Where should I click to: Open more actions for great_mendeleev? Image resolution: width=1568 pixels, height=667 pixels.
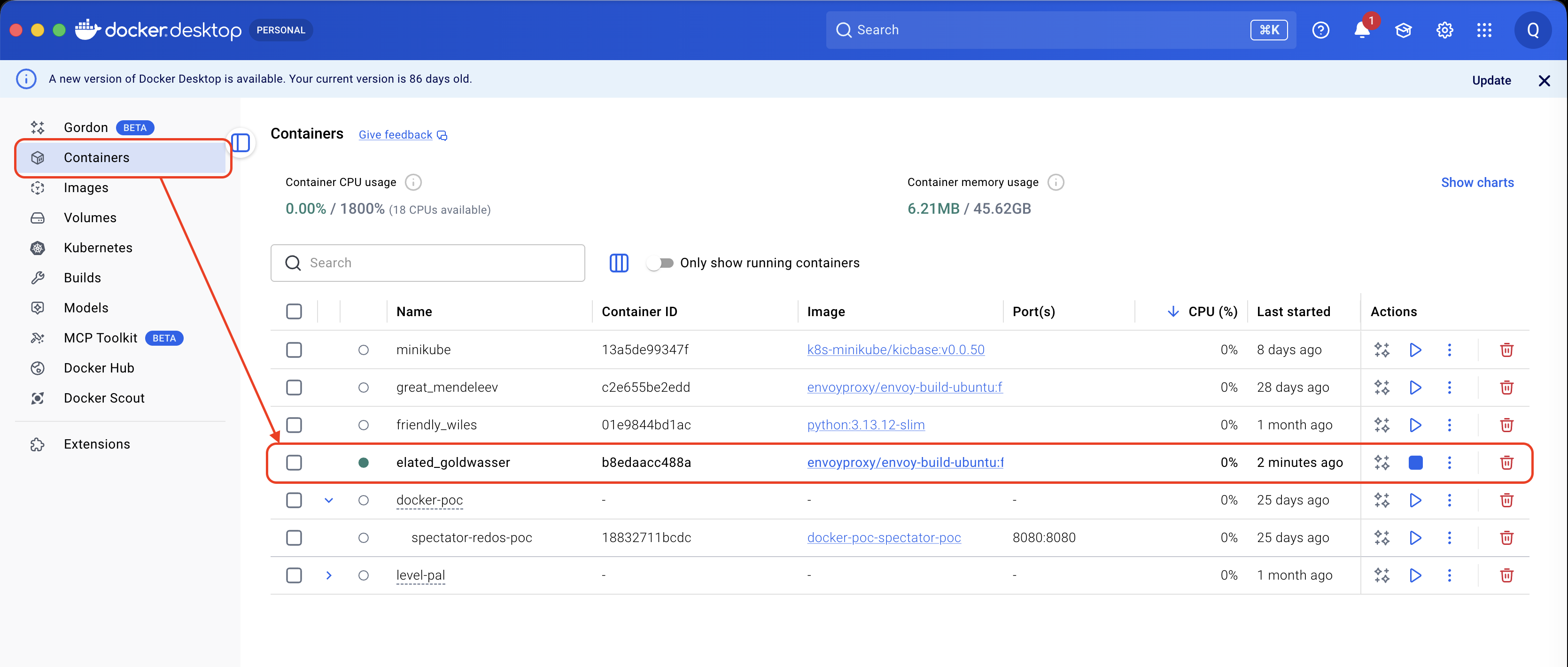pyautogui.click(x=1449, y=388)
